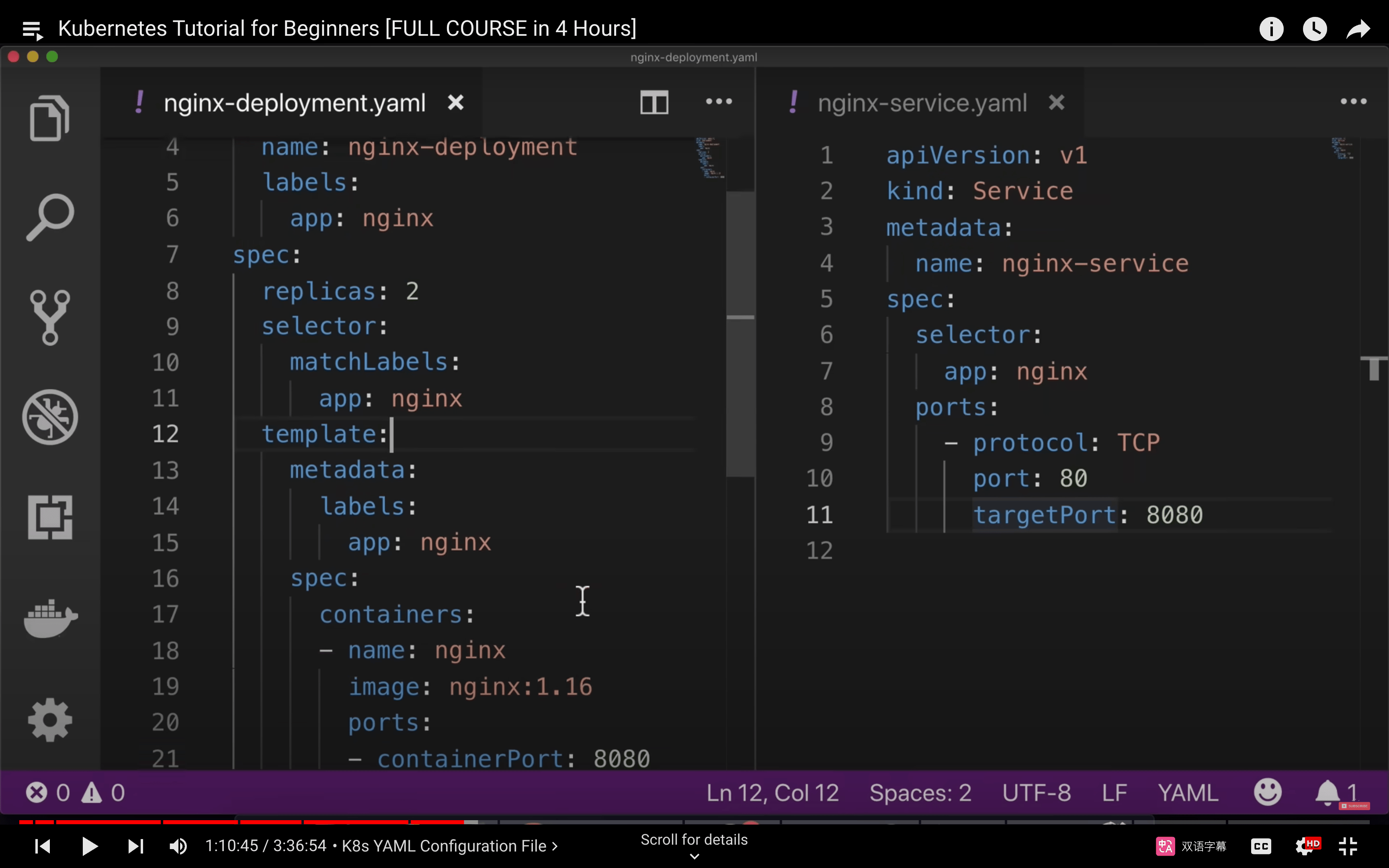Click the red macOS close window button
Image resolution: width=1389 pixels, height=868 pixels.
pyautogui.click(x=14, y=57)
